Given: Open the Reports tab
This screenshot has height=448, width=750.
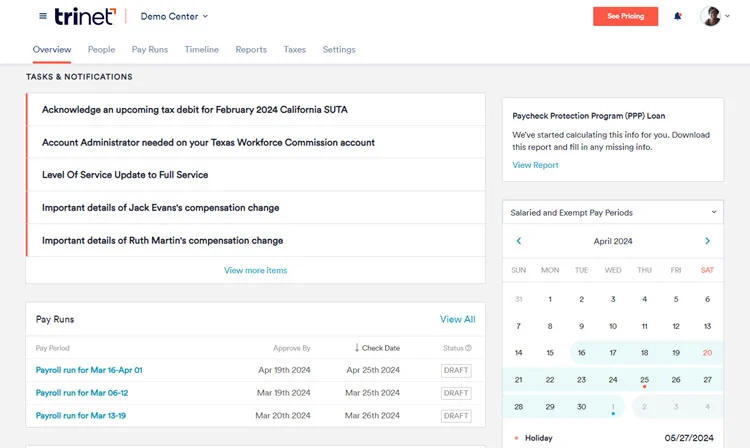Looking at the screenshot, I should coord(251,50).
